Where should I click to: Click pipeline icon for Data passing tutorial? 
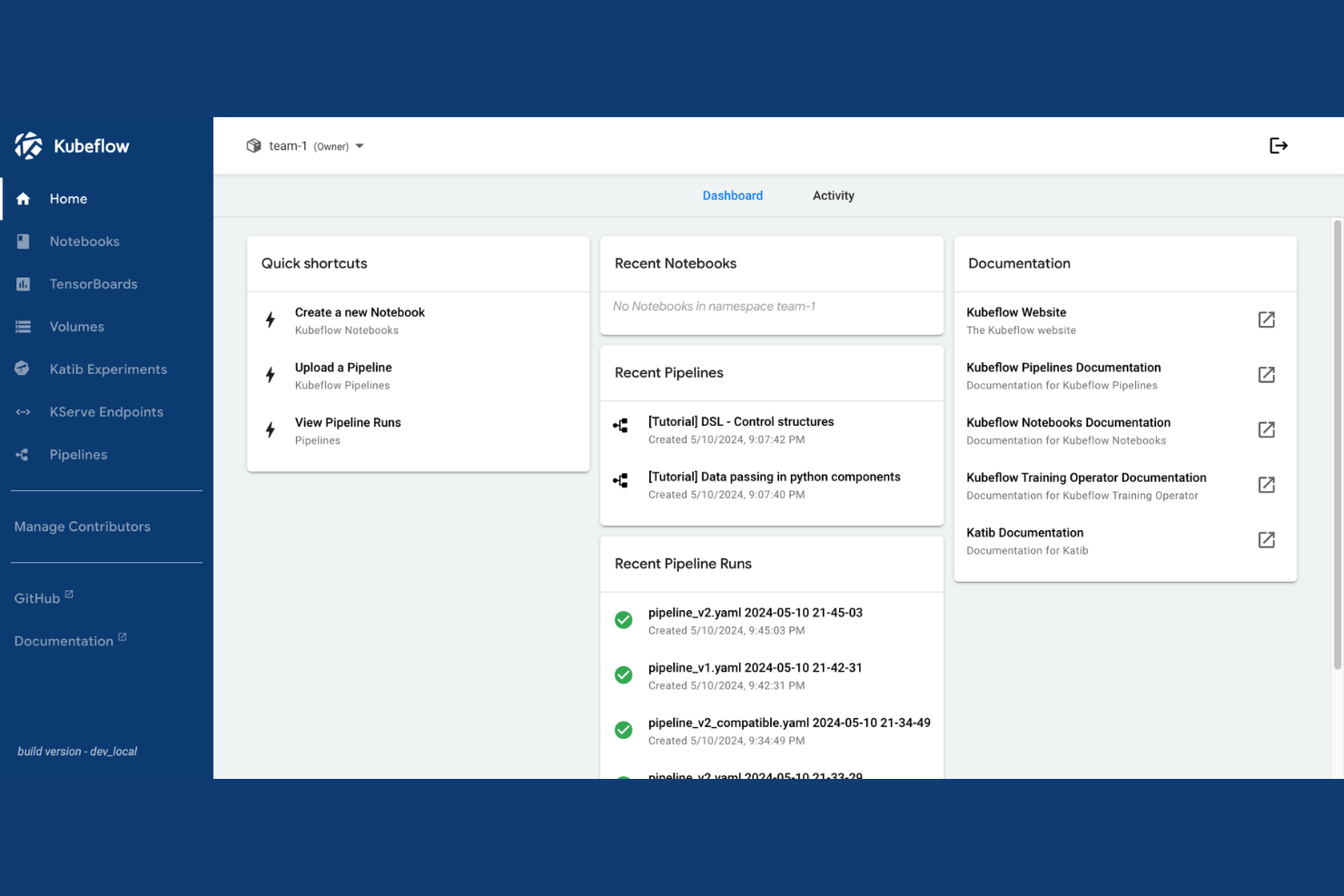point(621,480)
